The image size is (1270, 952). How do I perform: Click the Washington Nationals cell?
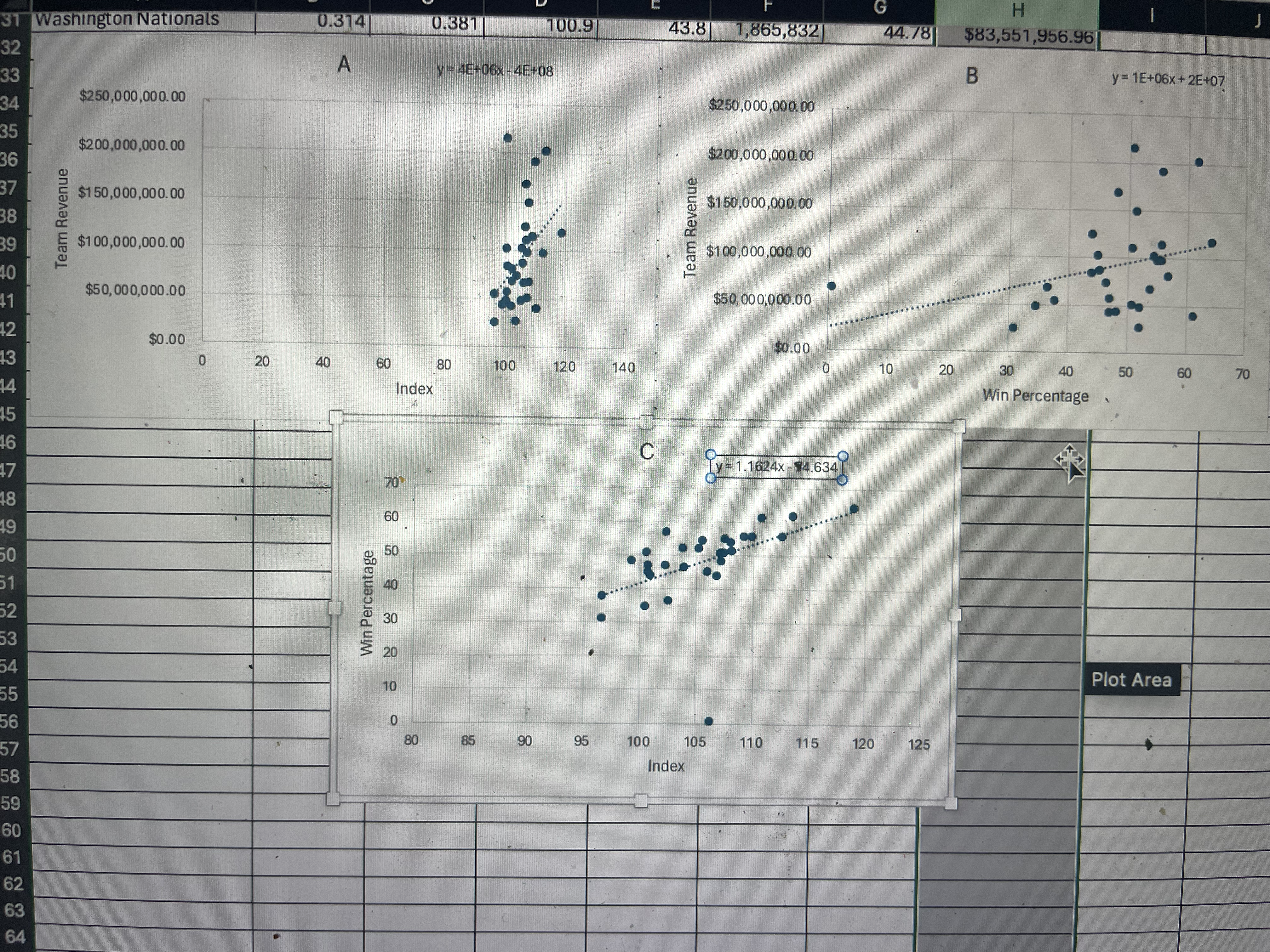(128, 20)
